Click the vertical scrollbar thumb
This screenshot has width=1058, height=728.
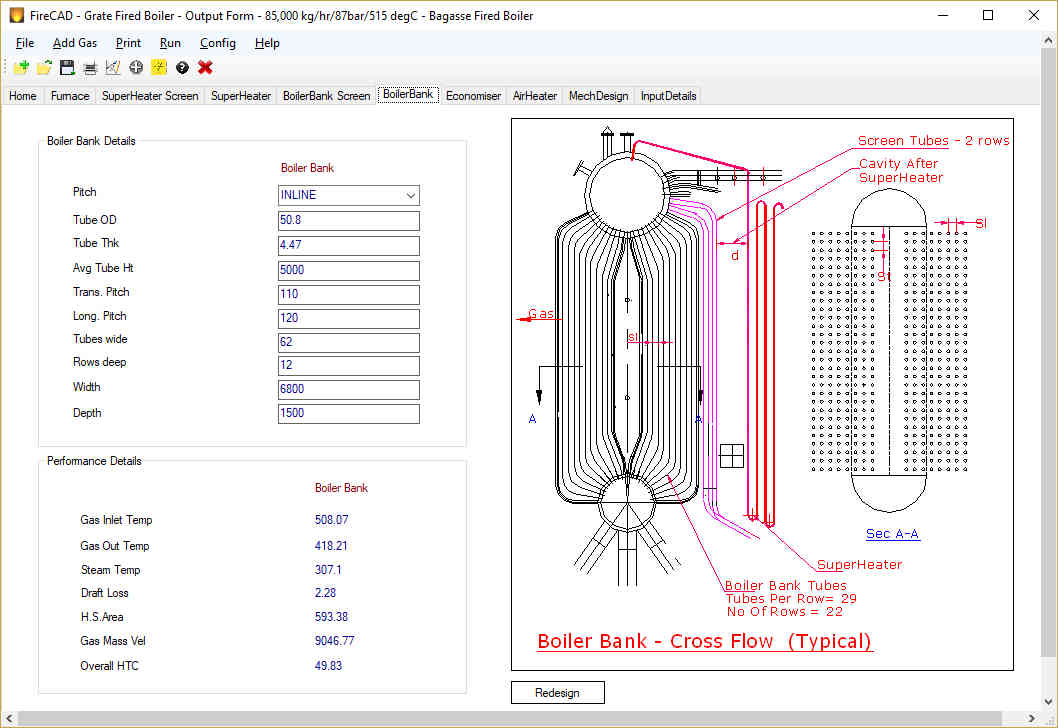pos(1048,352)
